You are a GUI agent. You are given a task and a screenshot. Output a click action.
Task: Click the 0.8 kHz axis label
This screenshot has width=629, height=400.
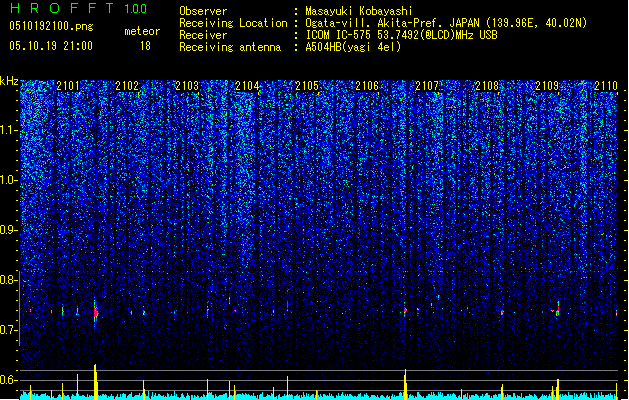(9, 280)
